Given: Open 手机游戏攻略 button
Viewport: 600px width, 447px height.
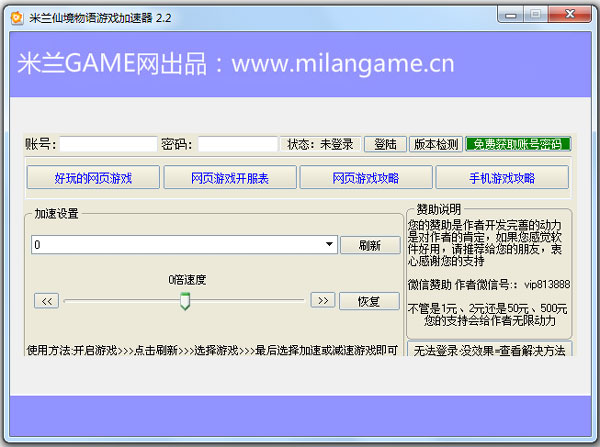Looking at the screenshot, I should click(501, 178).
